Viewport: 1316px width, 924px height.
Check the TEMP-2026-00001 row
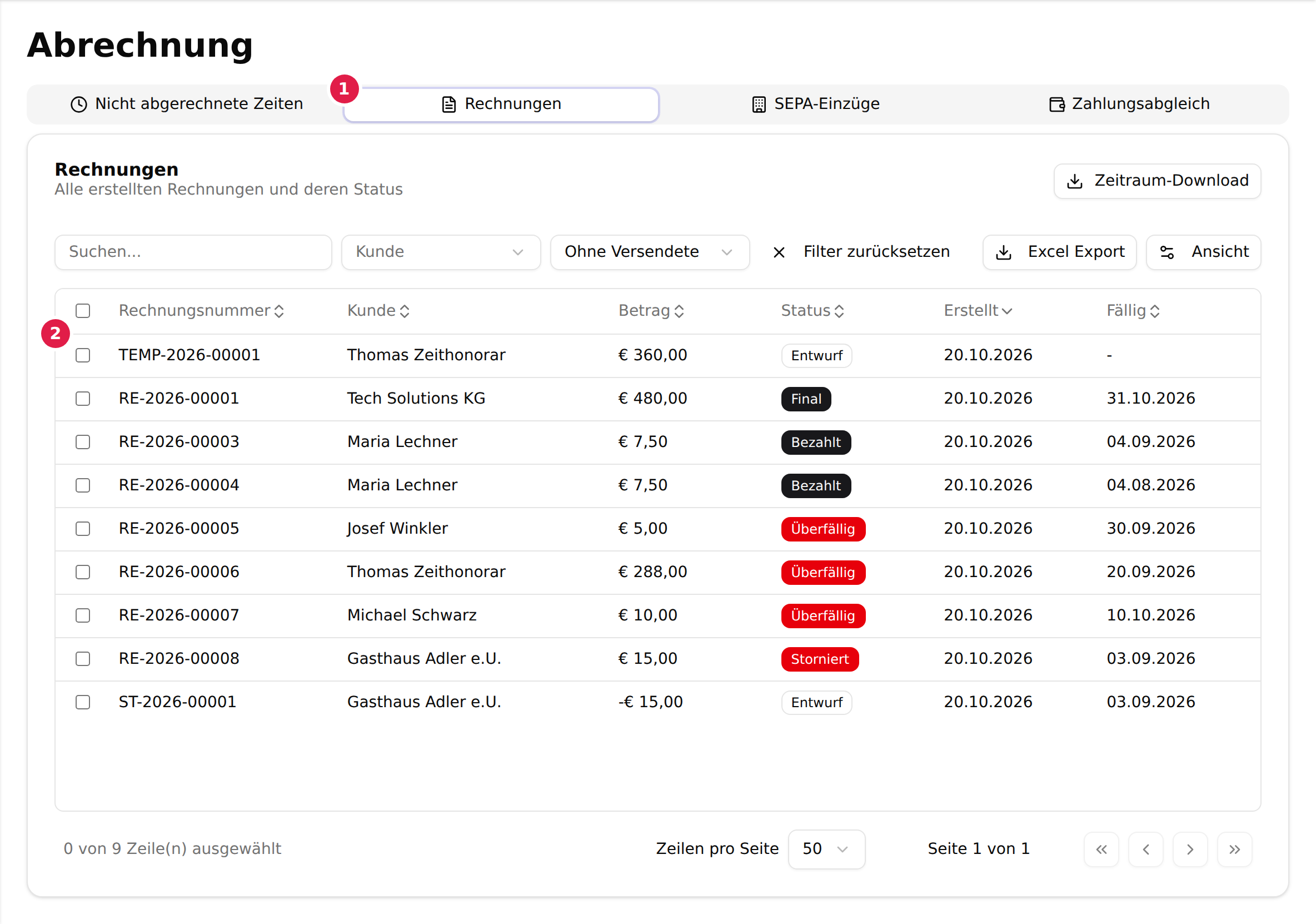click(83, 355)
